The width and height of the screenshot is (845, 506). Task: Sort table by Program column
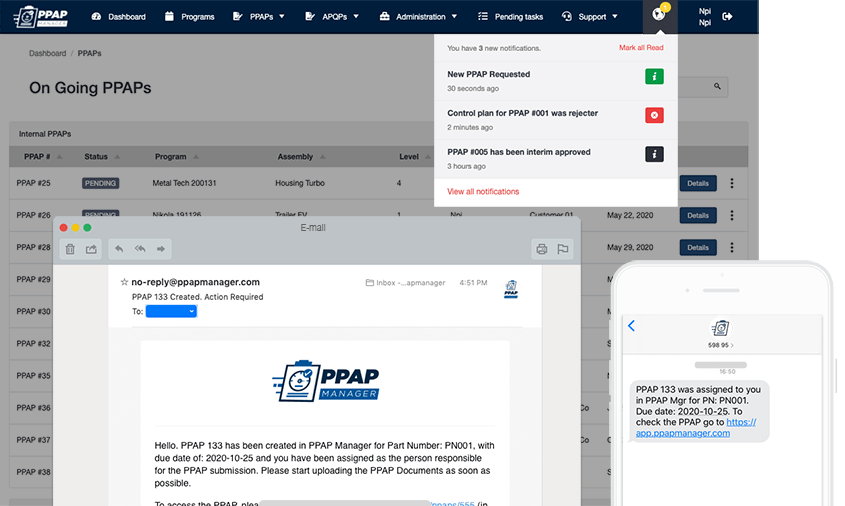coord(177,157)
